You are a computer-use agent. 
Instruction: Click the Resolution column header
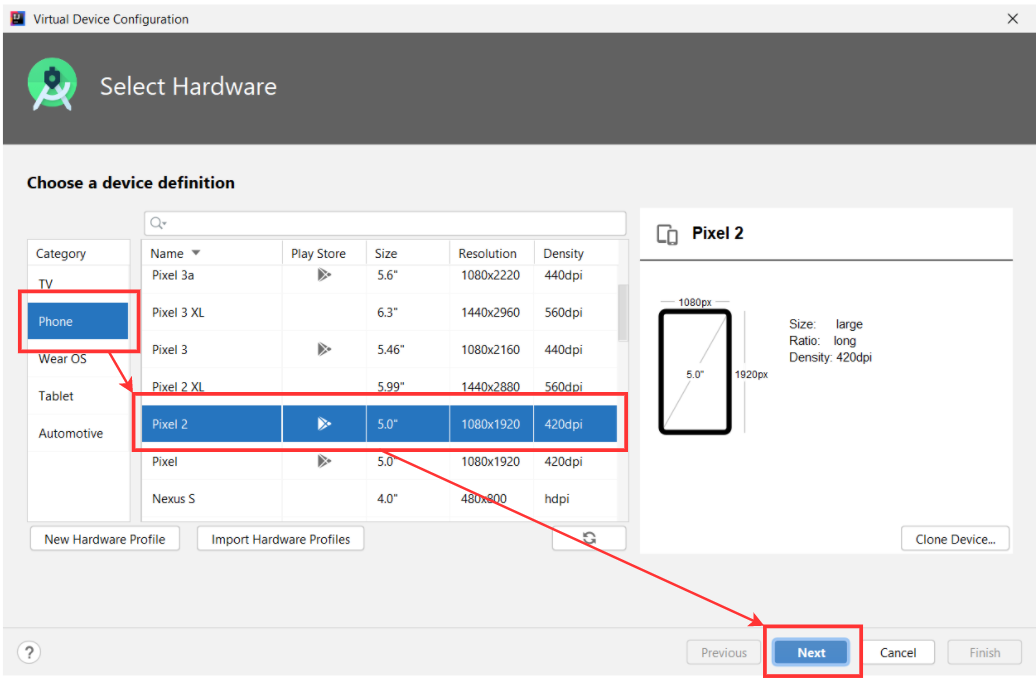point(492,253)
